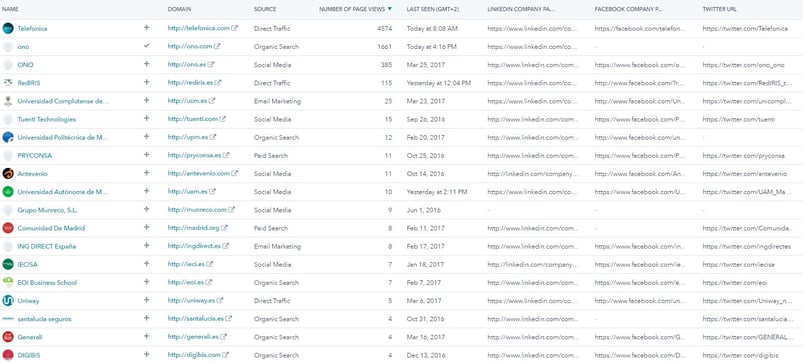
Task: Add DIGIBIS using plus icon
Action: pos(146,354)
